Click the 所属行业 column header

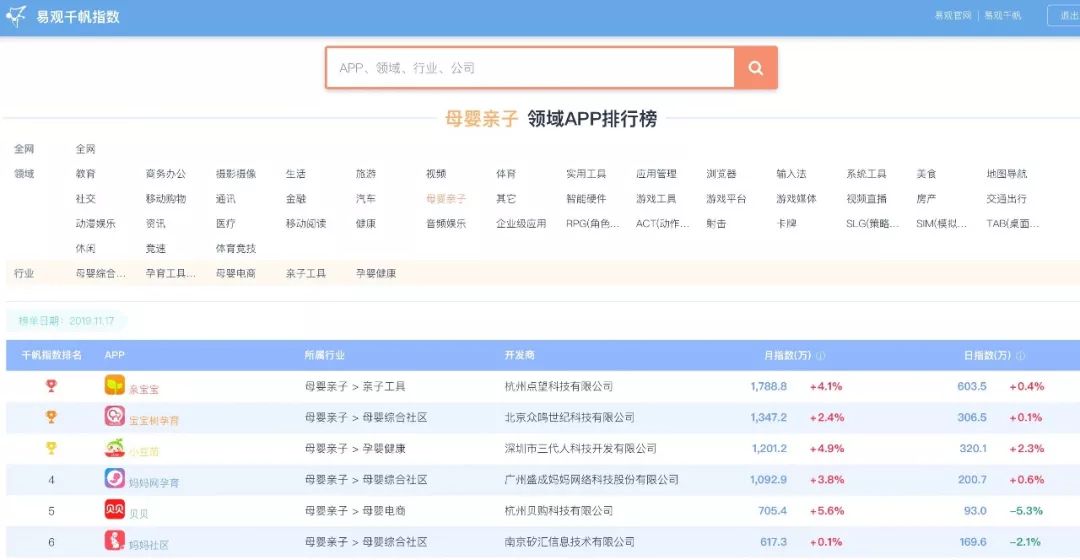click(324, 355)
